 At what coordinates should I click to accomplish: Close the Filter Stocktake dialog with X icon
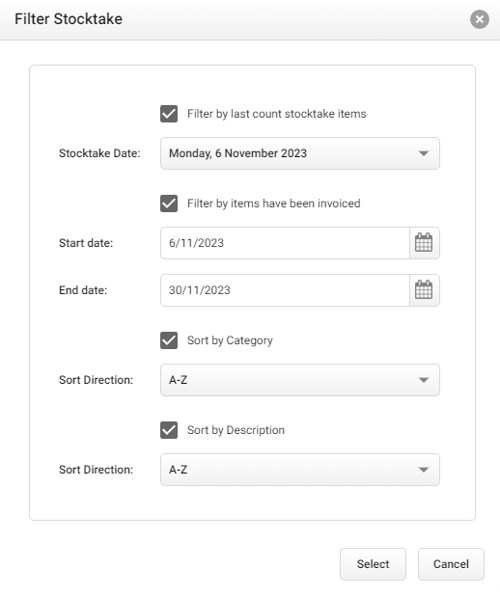[479, 19]
